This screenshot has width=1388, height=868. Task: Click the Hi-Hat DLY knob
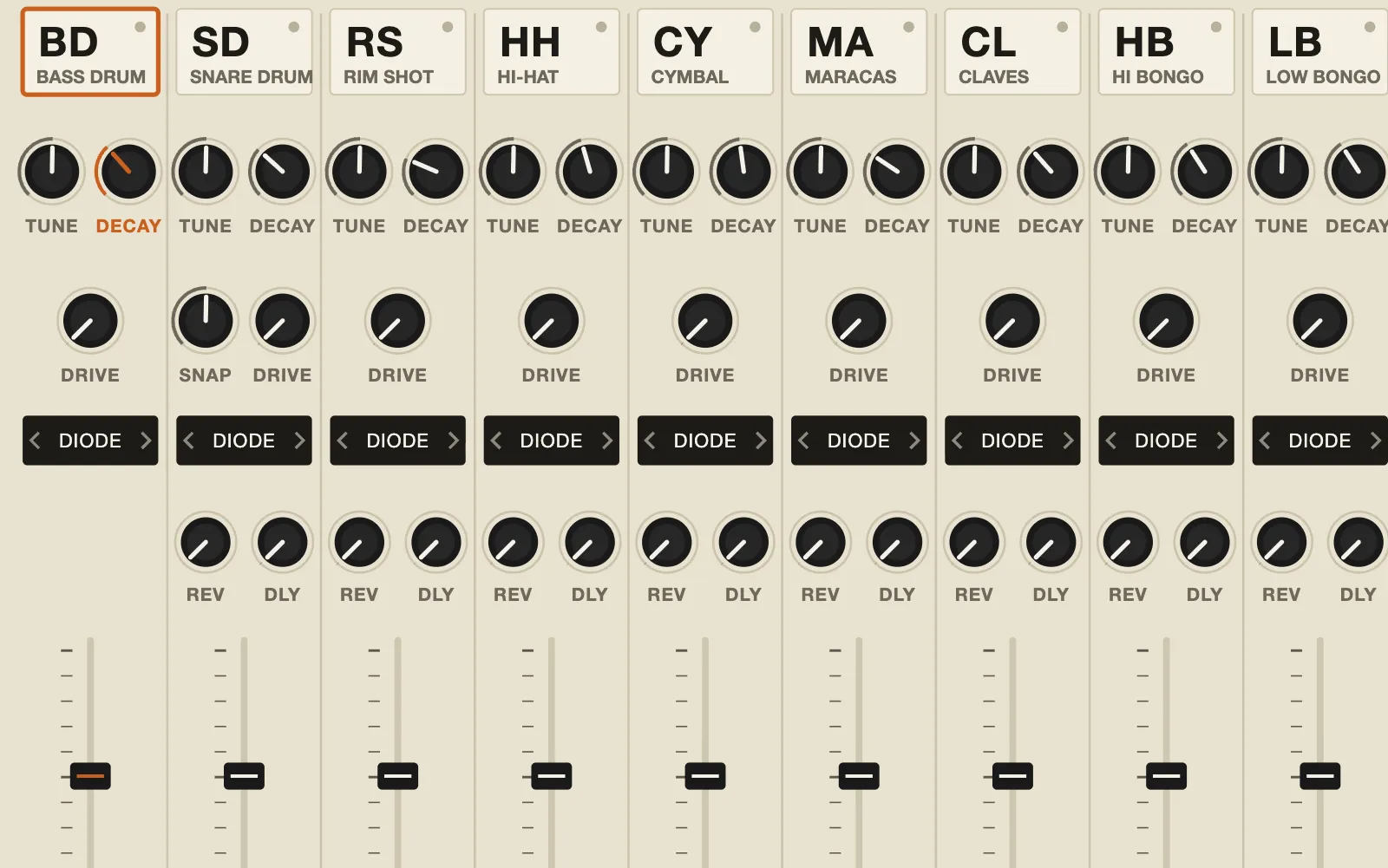click(590, 543)
